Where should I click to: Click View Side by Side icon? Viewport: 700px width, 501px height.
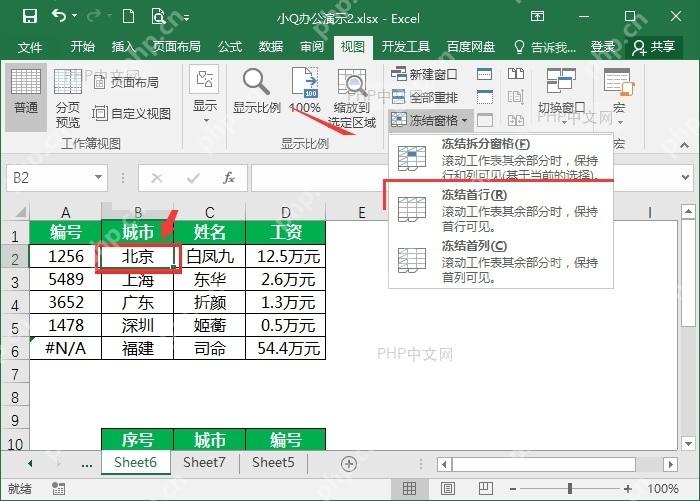pos(516,74)
